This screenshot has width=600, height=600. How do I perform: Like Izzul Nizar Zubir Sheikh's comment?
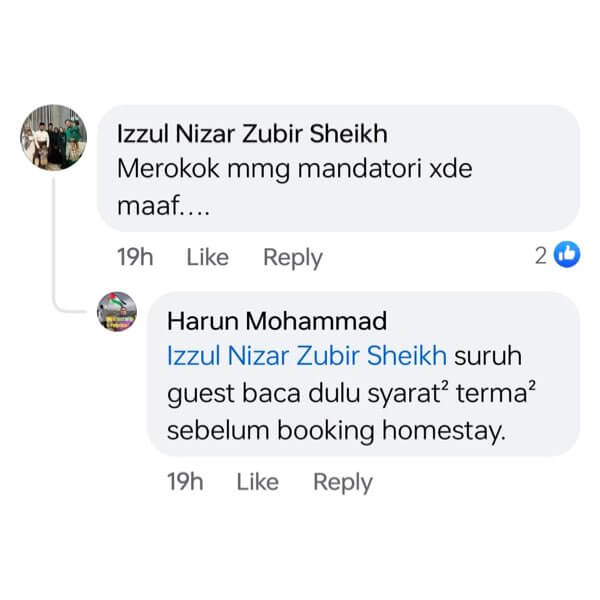pos(208,257)
